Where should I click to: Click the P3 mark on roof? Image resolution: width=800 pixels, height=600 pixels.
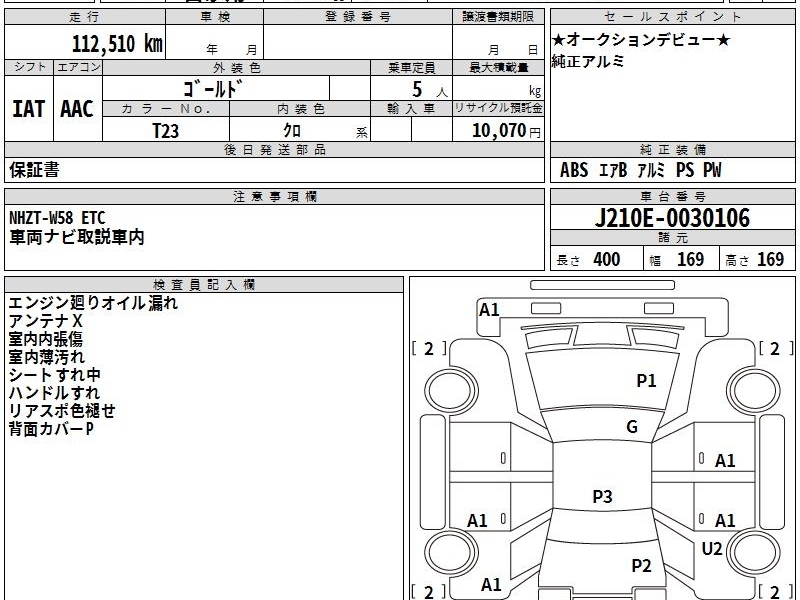pyautogui.click(x=602, y=496)
